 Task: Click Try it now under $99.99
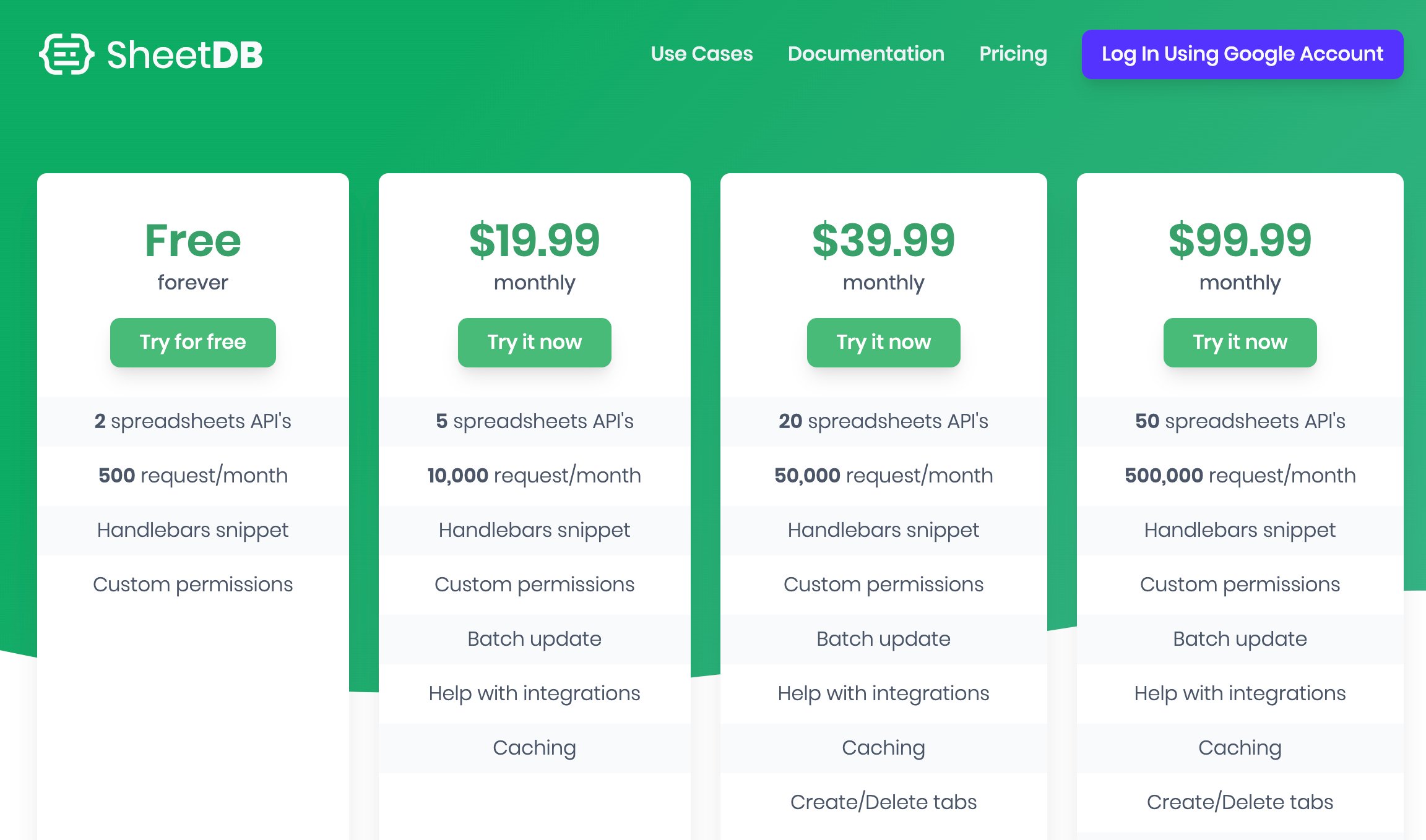pyautogui.click(x=1240, y=342)
